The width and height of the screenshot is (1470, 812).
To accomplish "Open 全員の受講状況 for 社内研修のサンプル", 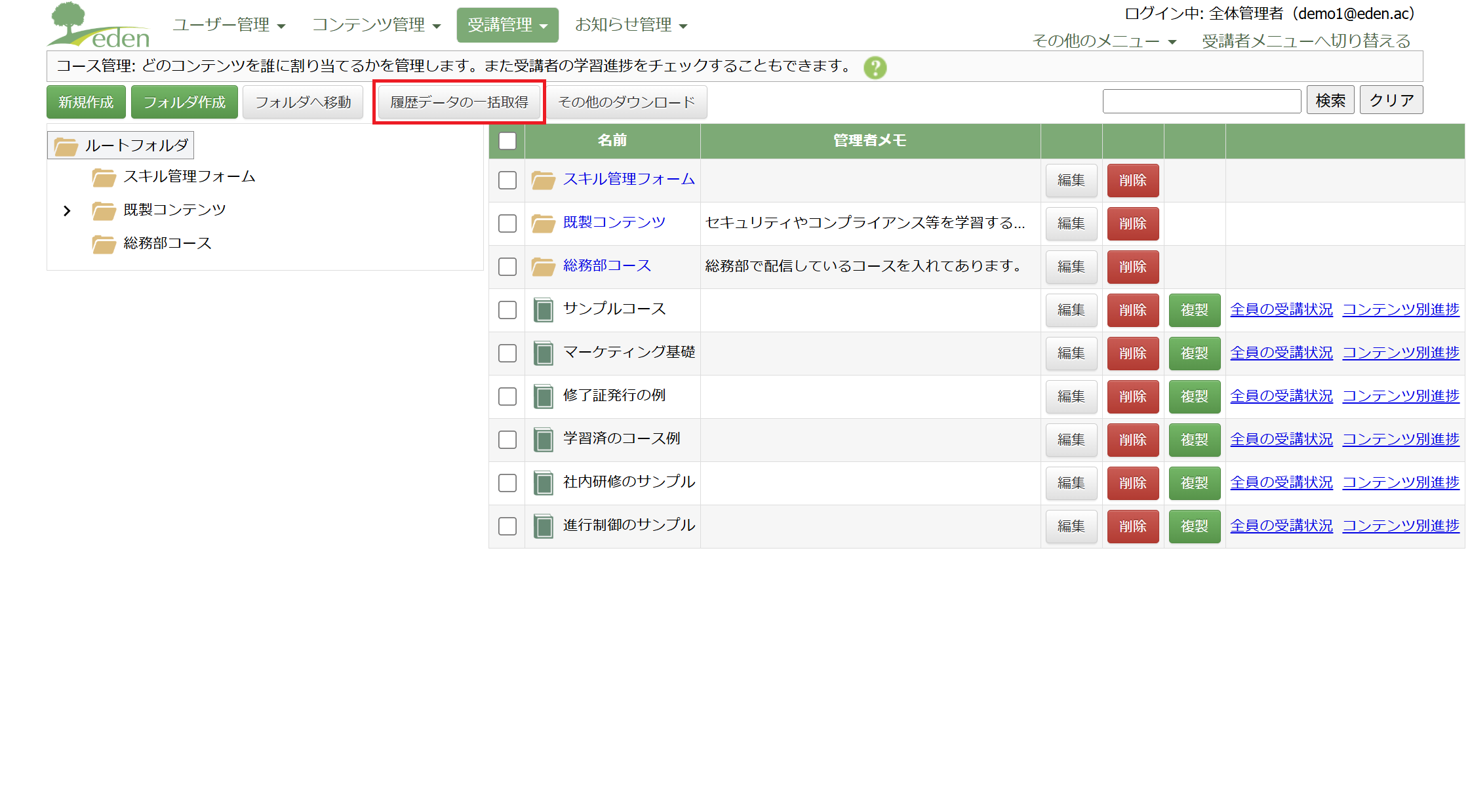I will (x=1282, y=483).
